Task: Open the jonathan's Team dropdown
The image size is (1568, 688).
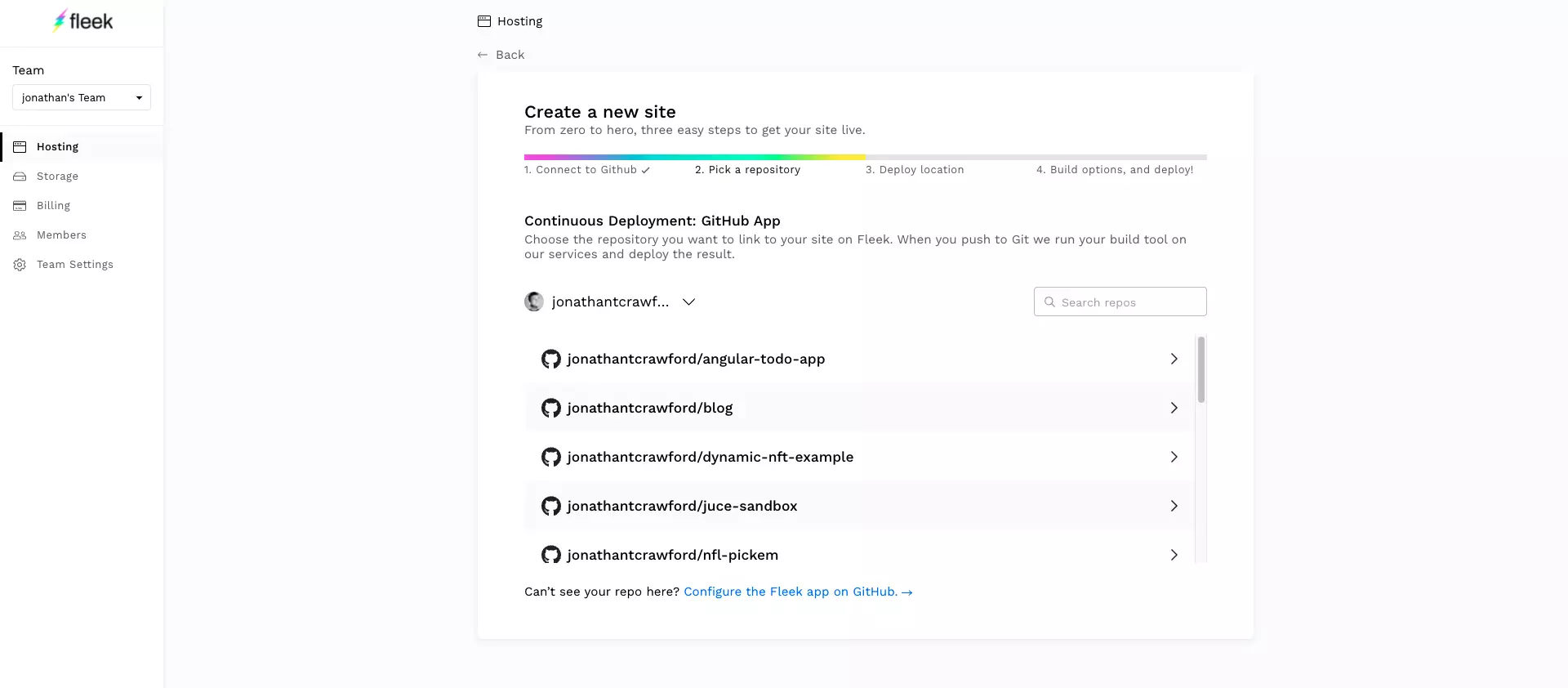Action: pyautogui.click(x=82, y=97)
